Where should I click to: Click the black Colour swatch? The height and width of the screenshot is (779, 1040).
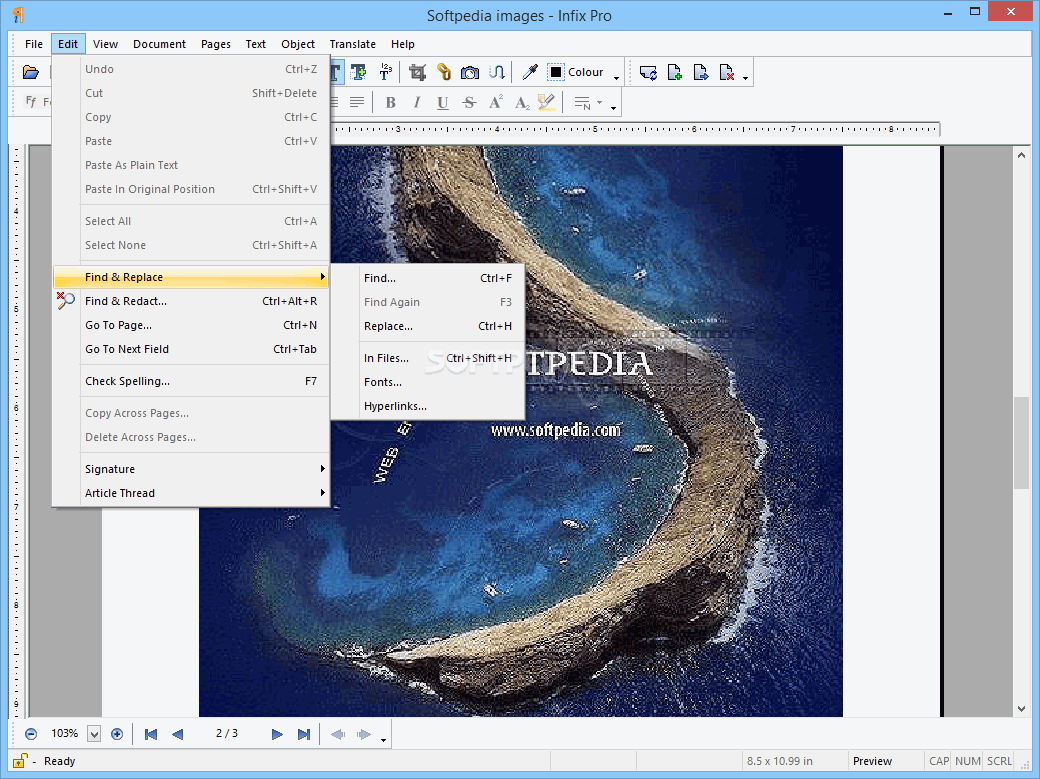tap(556, 72)
